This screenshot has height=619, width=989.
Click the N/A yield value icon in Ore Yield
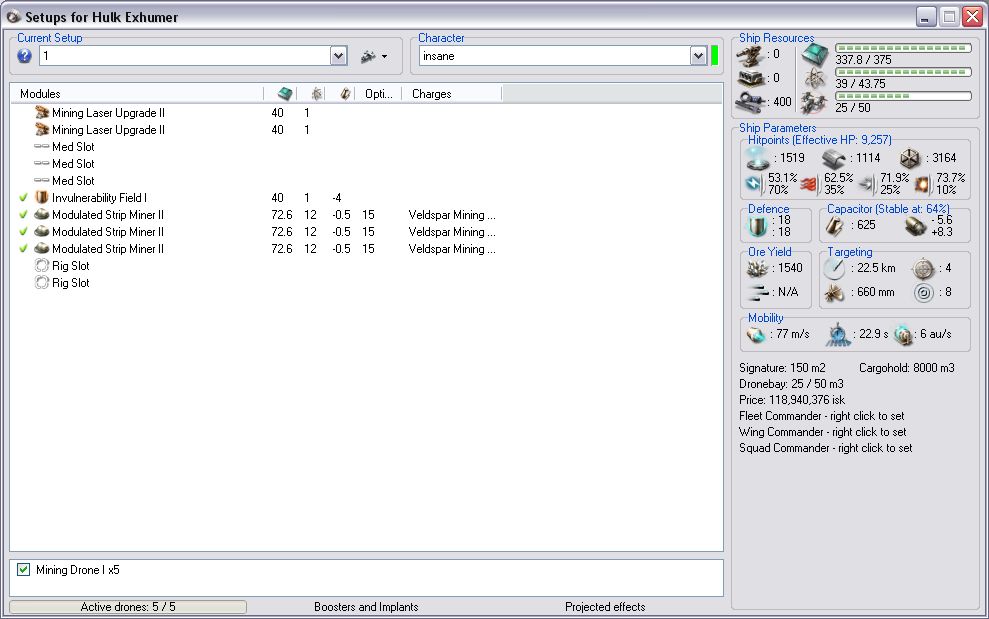(758, 292)
